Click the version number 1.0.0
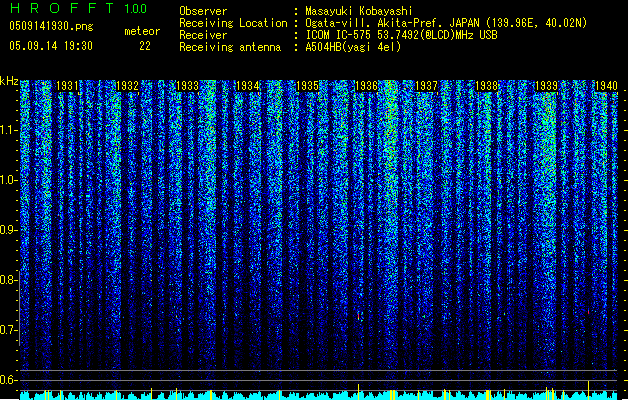Screen dimensions: 629x400 135,9
